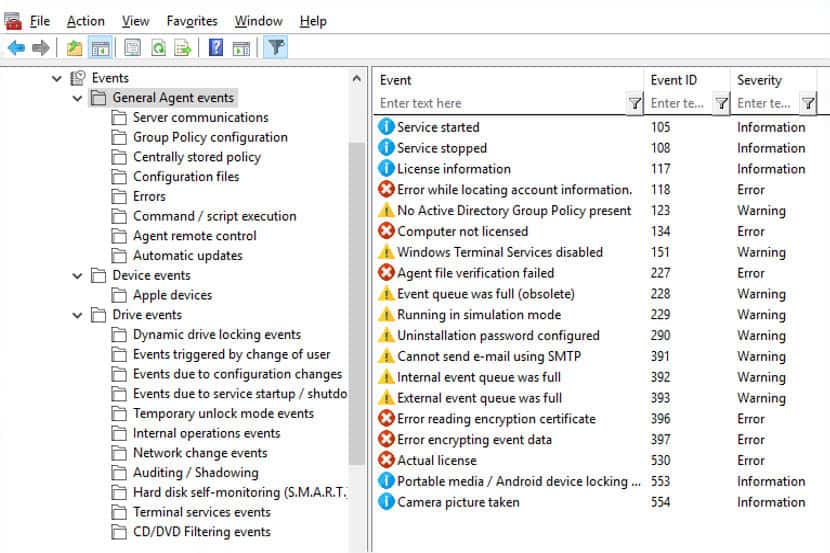Collapse the Device events tree node
Image resolution: width=830 pixels, height=553 pixels.
[x=78, y=275]
